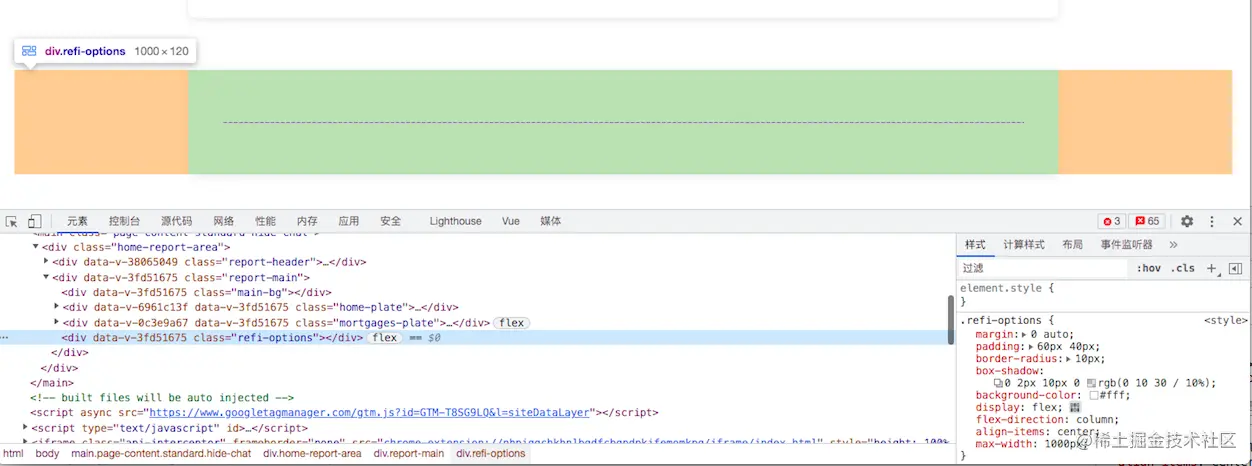Open the Vue tab
1252x466 pixels.
(510, 221)
